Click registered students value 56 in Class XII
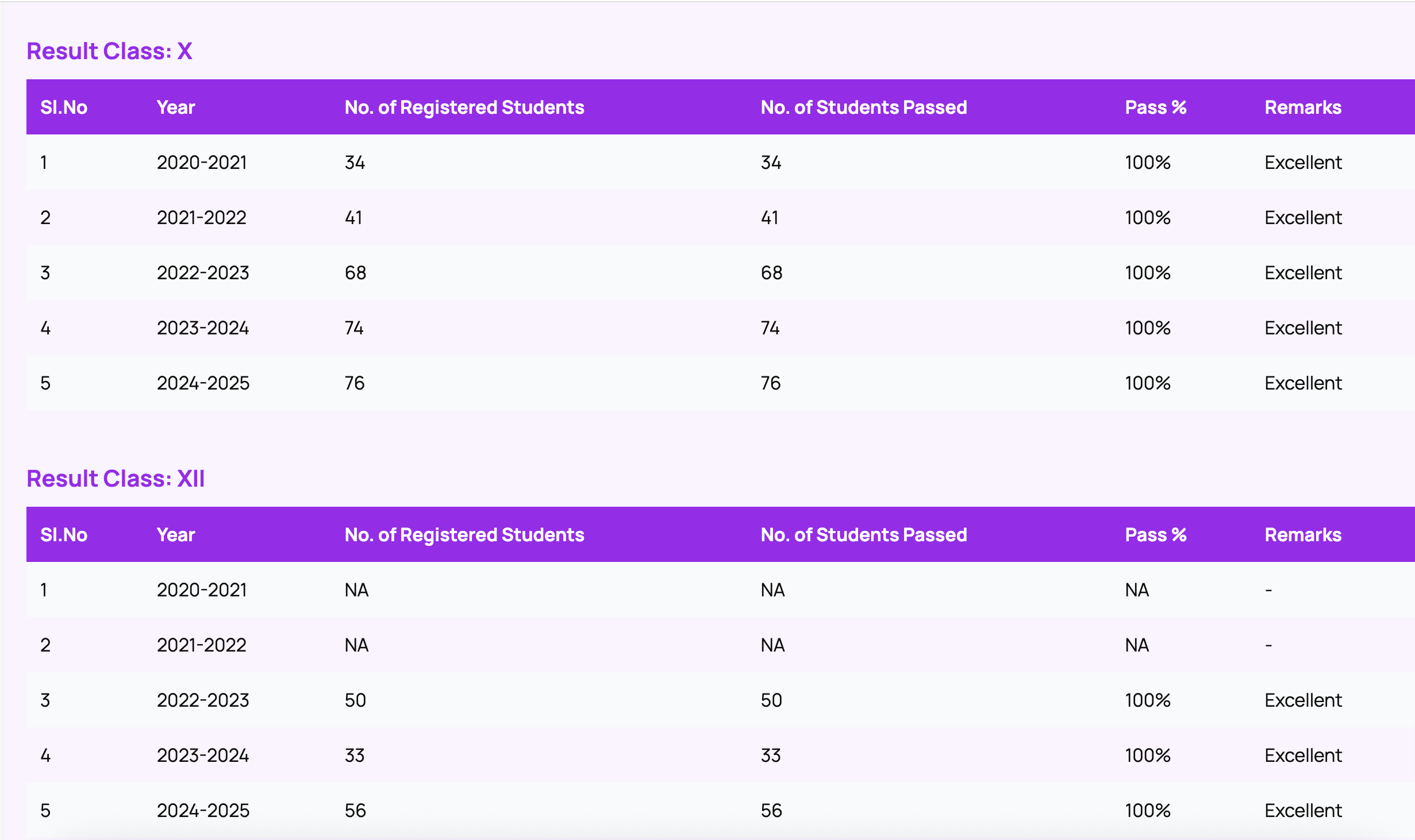 coord(355,811)
